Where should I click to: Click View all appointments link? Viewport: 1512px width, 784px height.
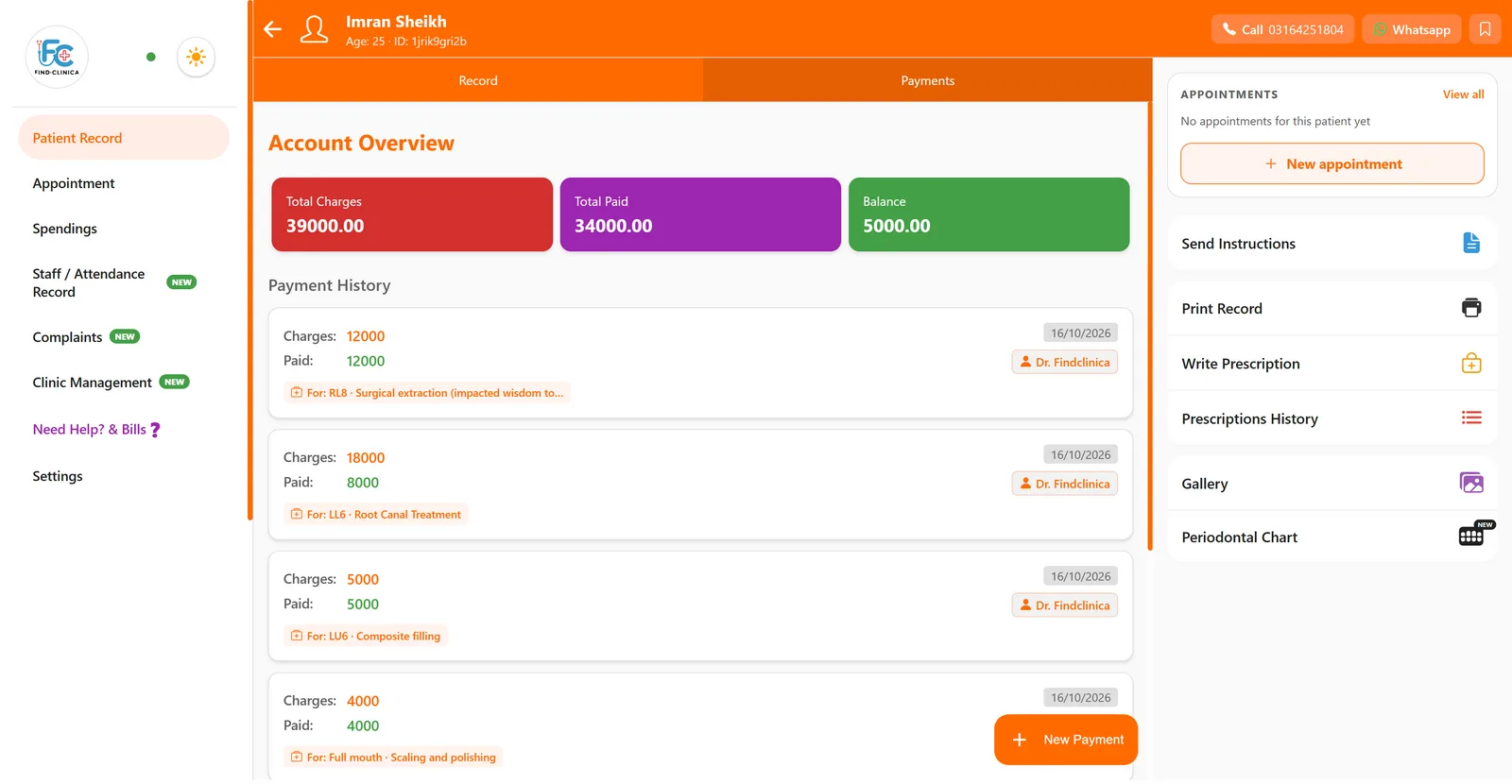[1463, 94]
